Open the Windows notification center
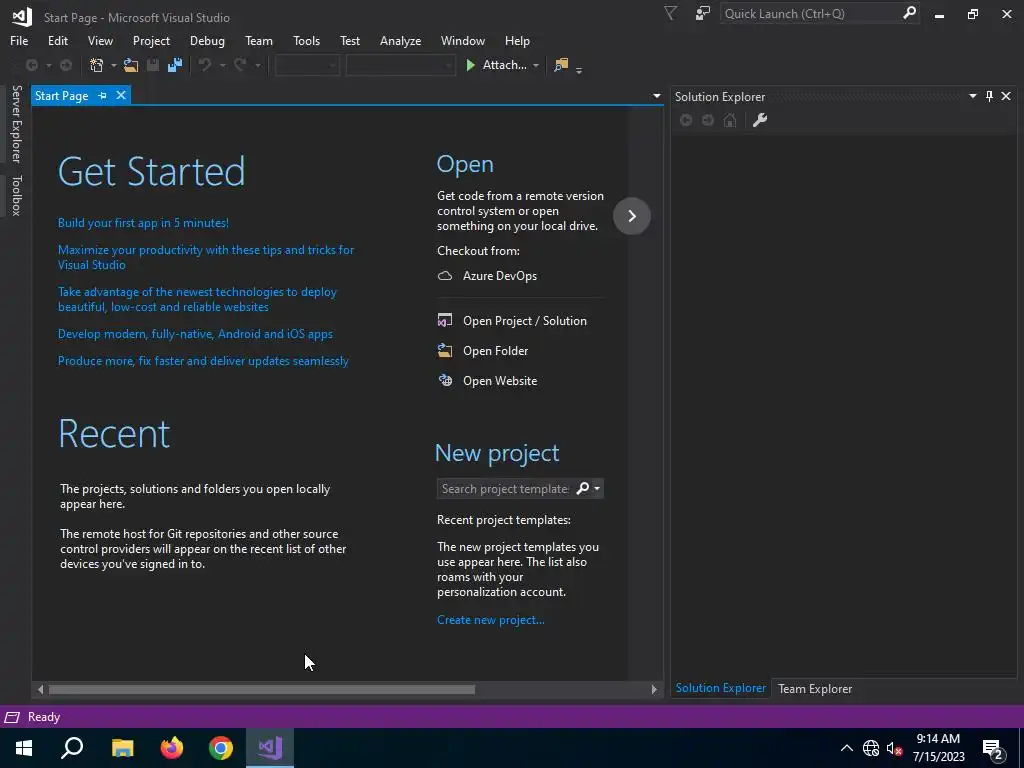1024x768 pixels. [x=993, y=749]
